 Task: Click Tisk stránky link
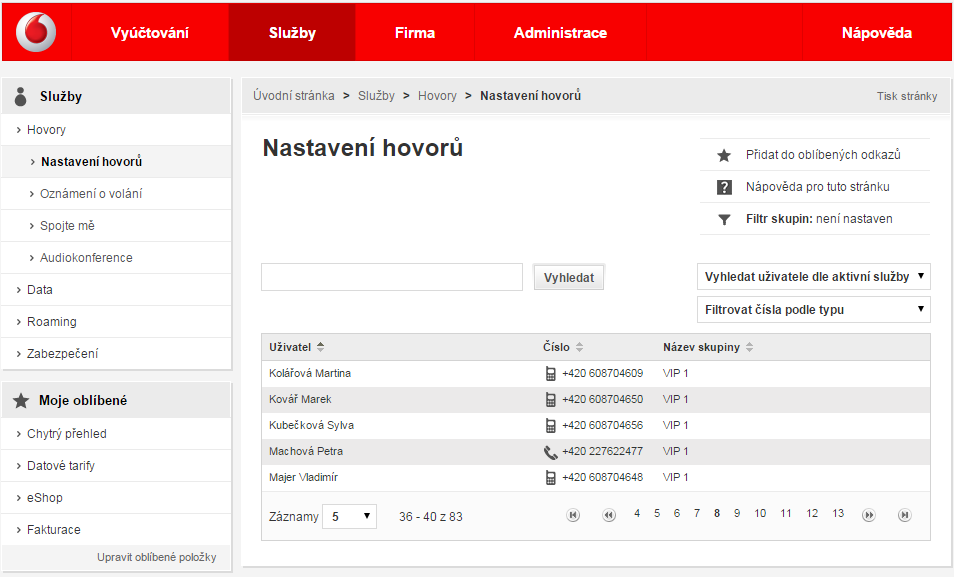(x=907, y=96)
